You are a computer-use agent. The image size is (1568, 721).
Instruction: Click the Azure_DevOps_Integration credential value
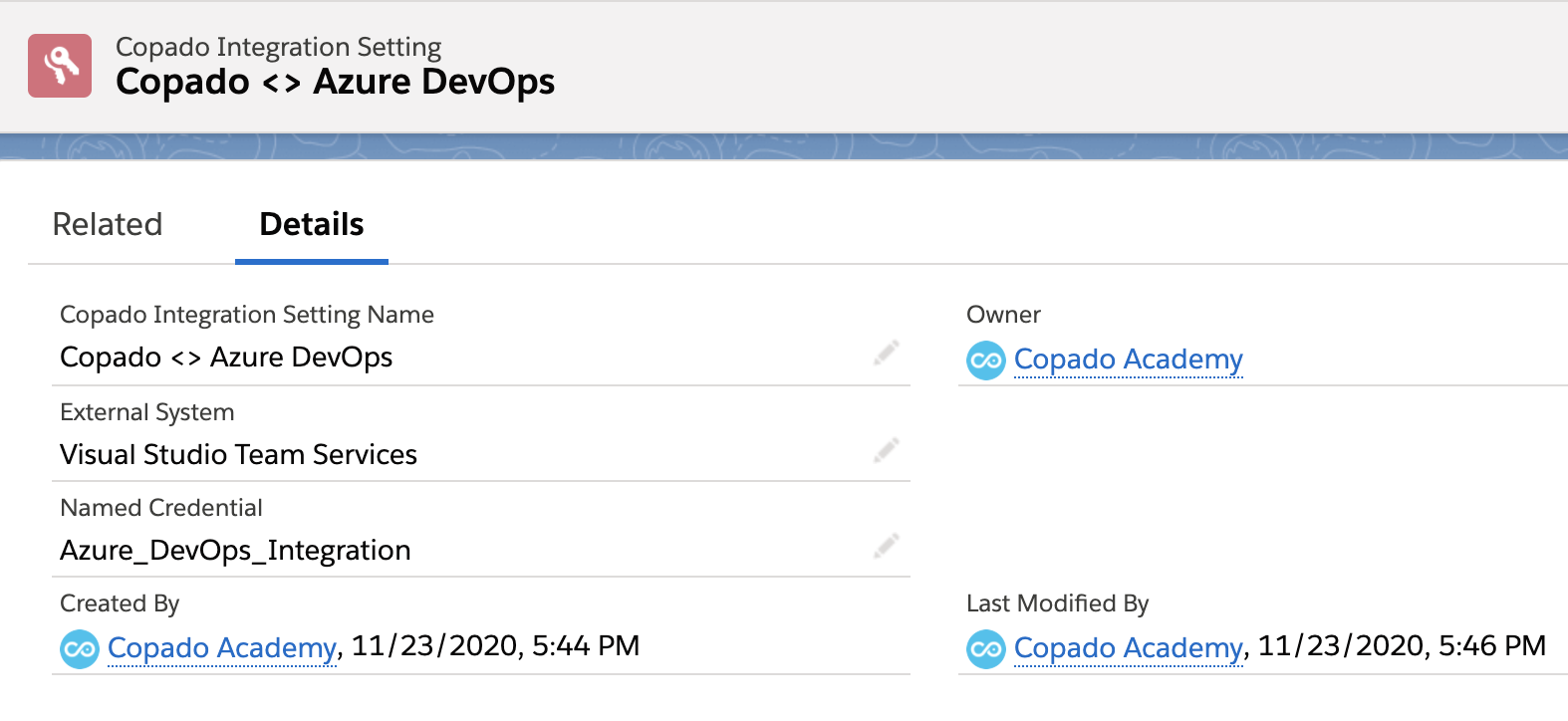[235, 551]
